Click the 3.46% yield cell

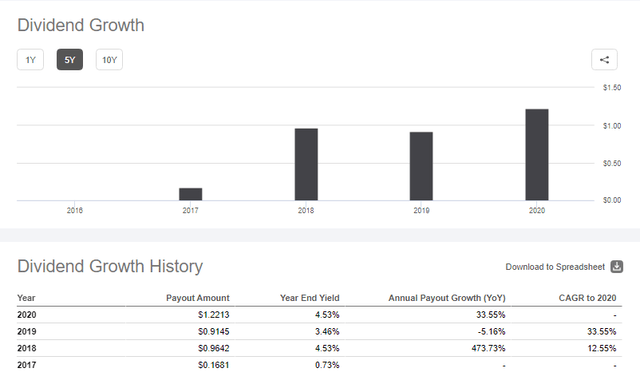click(327, 331)
